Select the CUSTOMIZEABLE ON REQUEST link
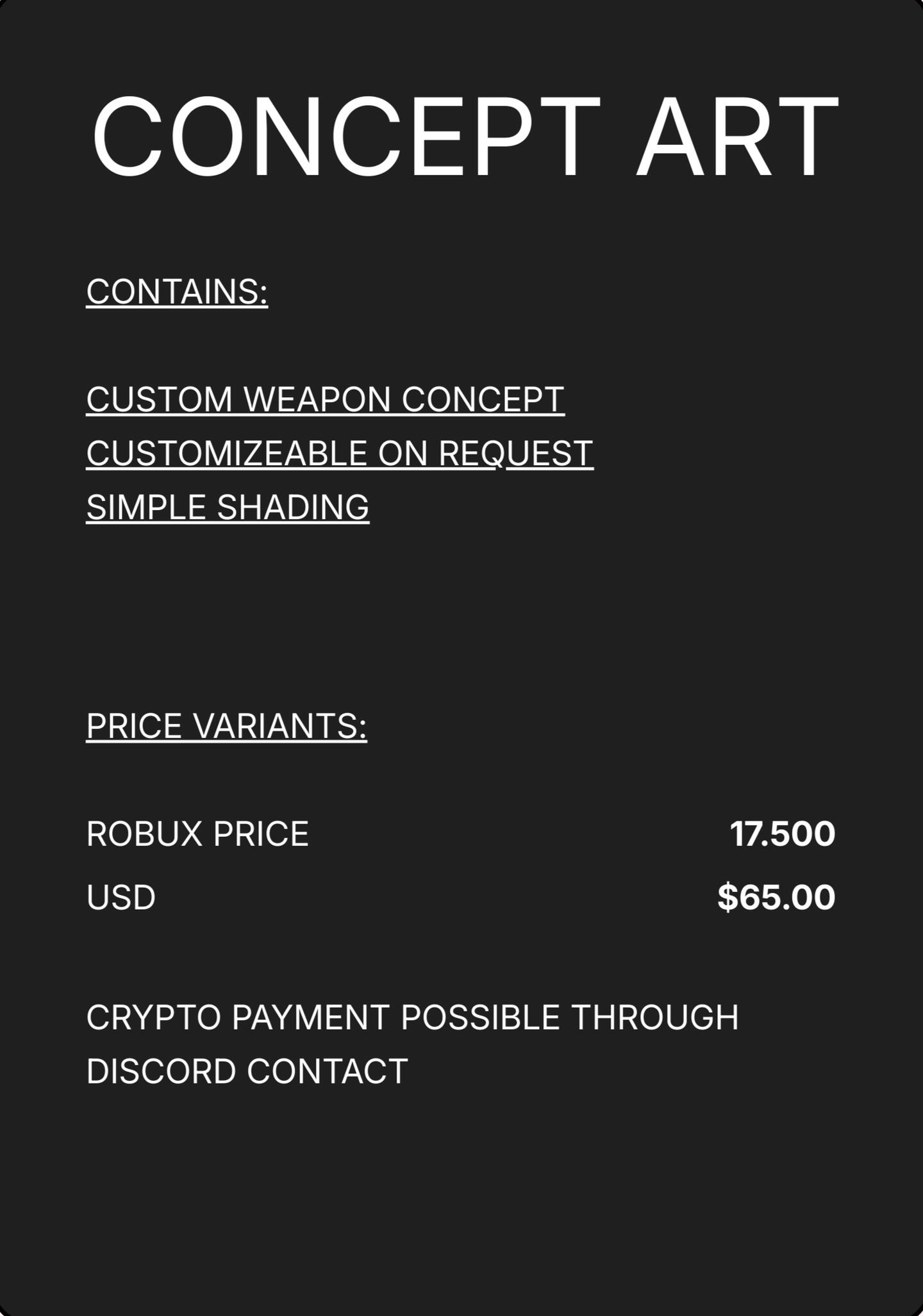The height and width of the screenshot is (1316, 923). pos(339,454)
